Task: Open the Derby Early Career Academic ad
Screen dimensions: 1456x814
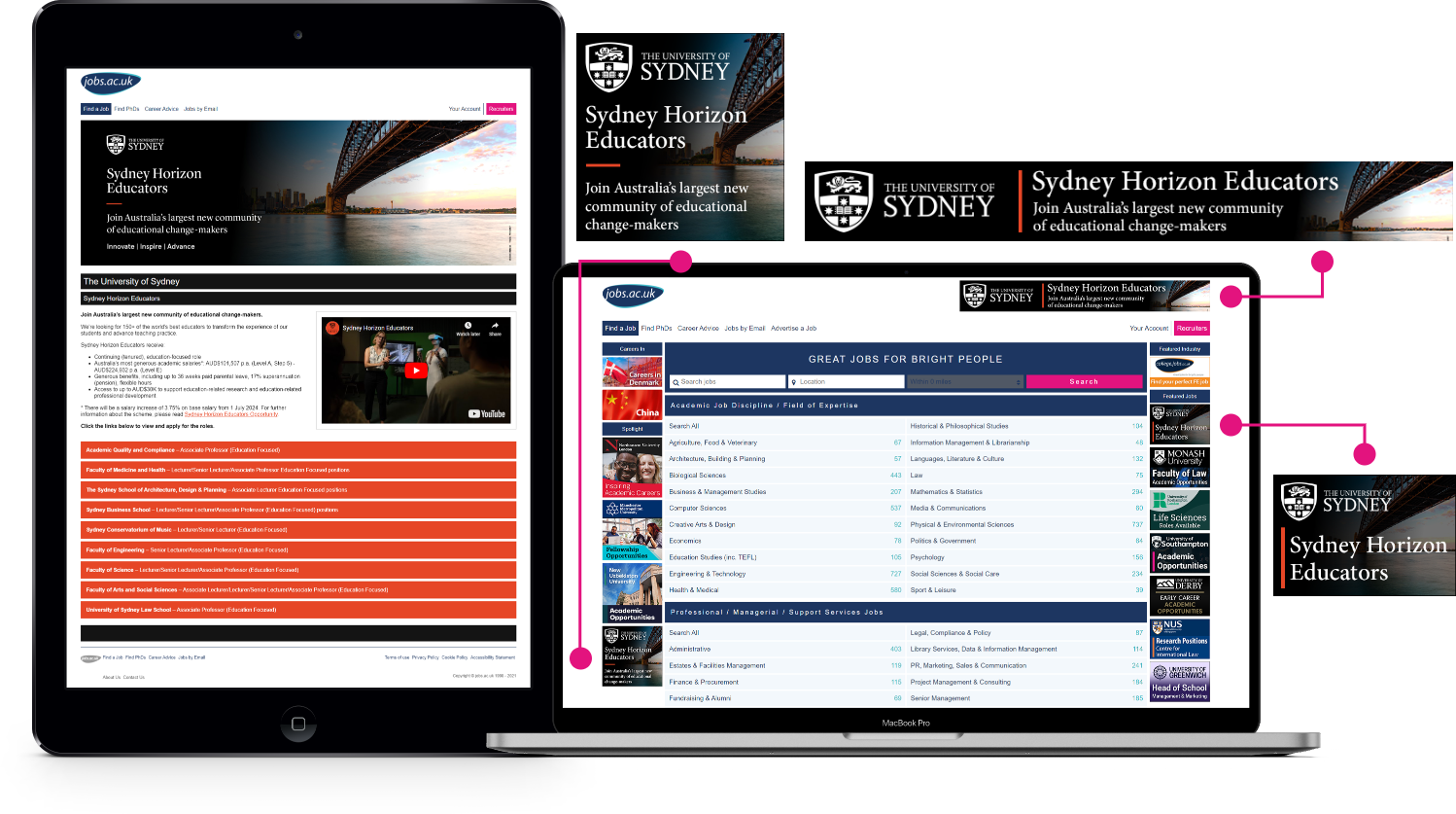Action: coord(1180,595)
